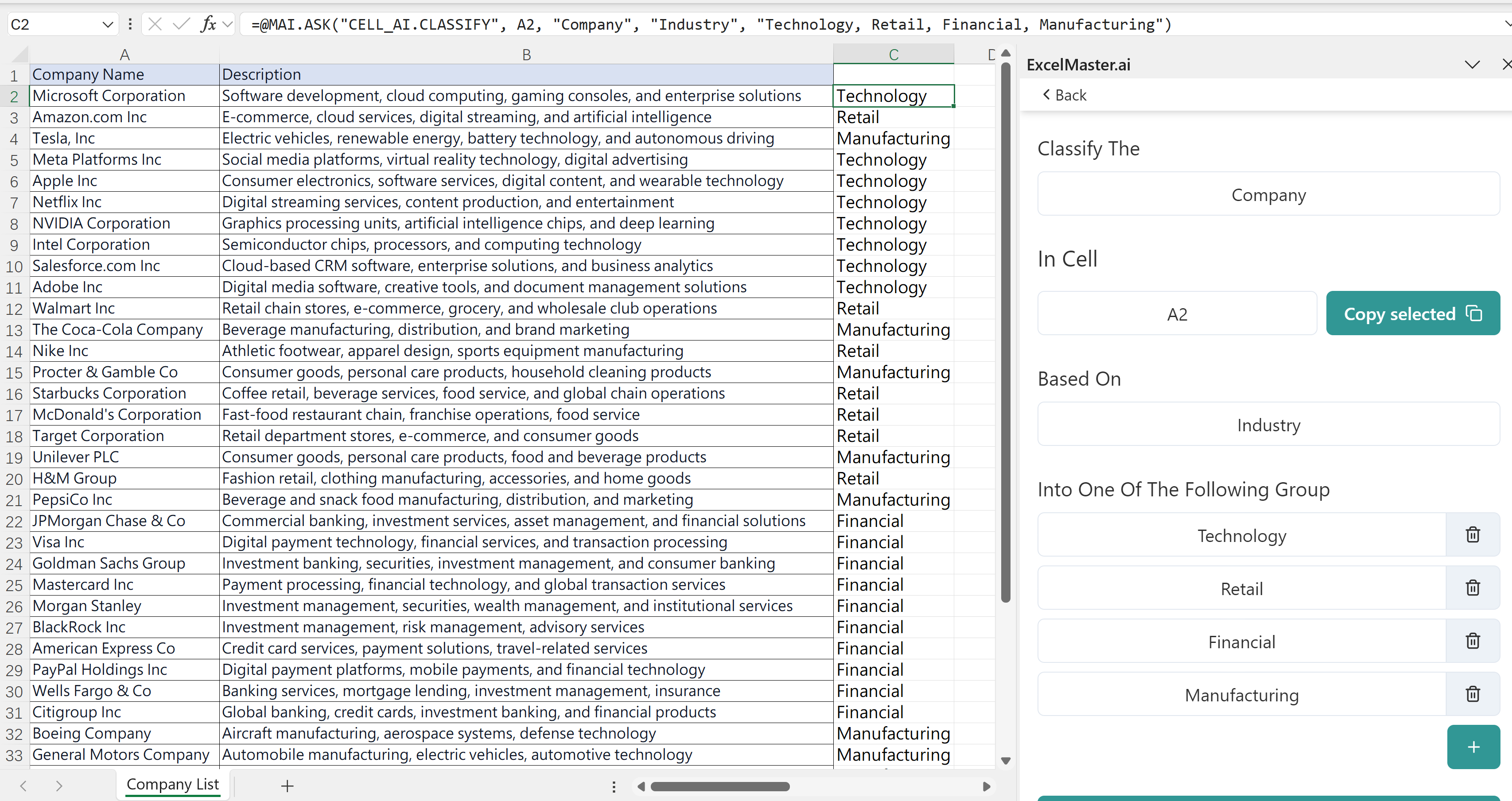Select cell C2 with Technology

(x=894, y=96)
